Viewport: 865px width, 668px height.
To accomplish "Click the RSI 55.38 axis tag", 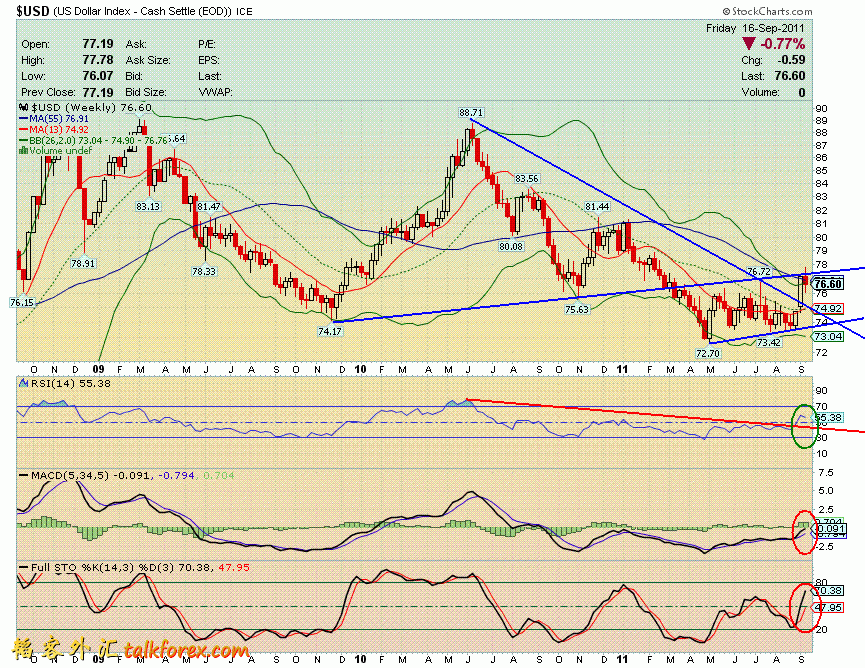I will tap(828, 418).
